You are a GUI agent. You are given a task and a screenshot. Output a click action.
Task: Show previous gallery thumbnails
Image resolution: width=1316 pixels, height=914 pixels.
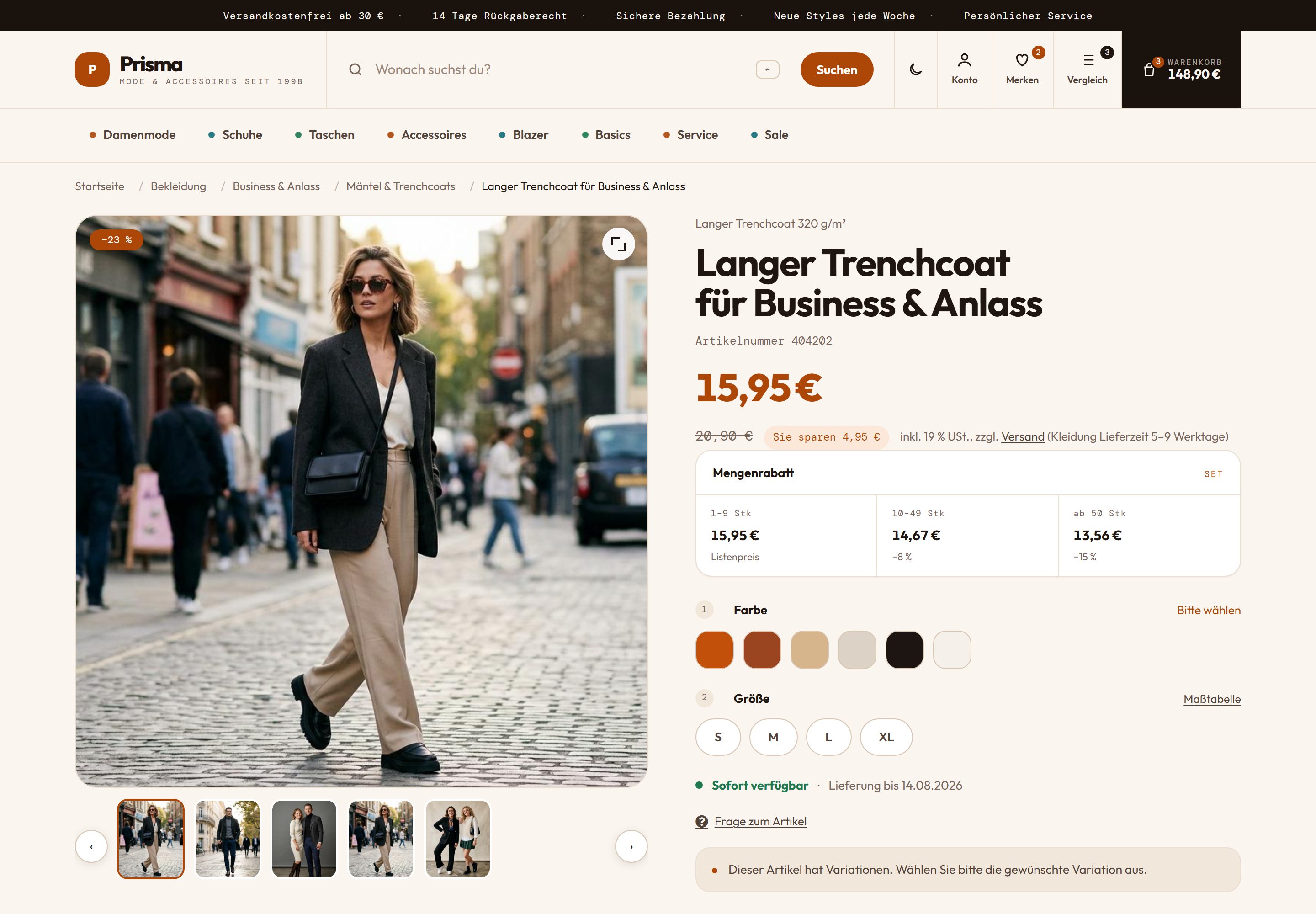point(91,846)
